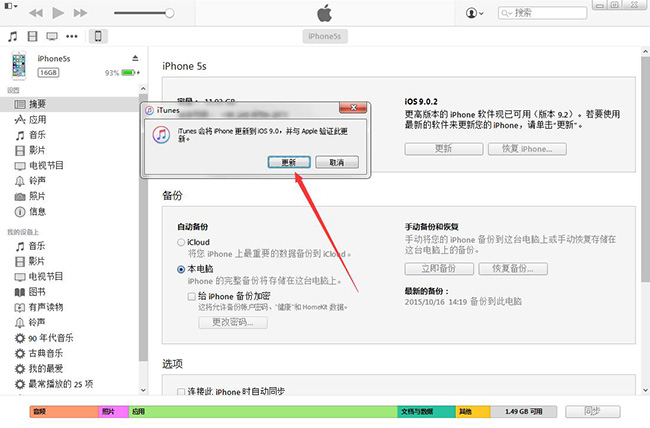Select the iPhone device icon button

(x=98, y=36)
